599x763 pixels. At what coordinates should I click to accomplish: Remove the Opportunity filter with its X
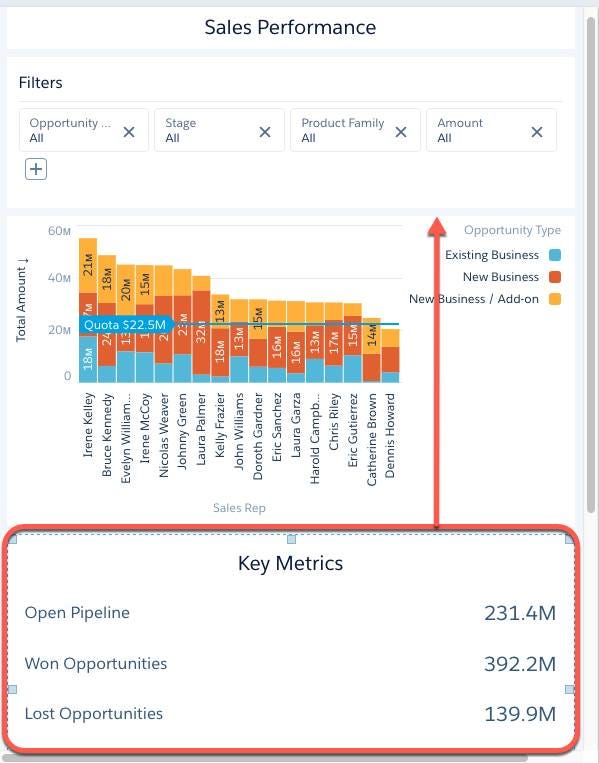[x=129, y=132]
